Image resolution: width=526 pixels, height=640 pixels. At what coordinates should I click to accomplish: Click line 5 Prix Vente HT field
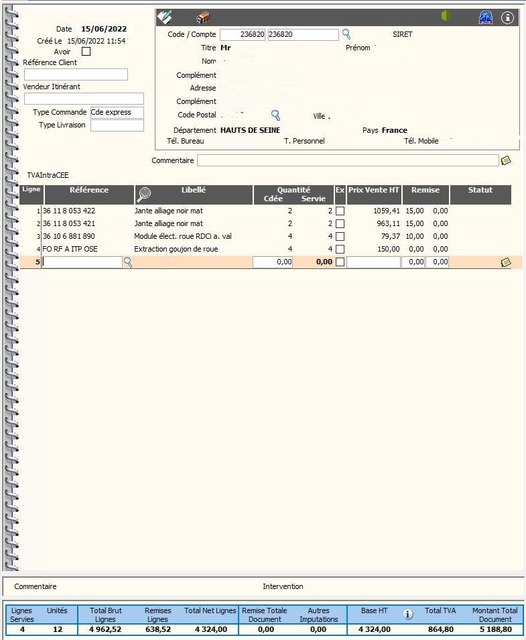coord(374,262)
